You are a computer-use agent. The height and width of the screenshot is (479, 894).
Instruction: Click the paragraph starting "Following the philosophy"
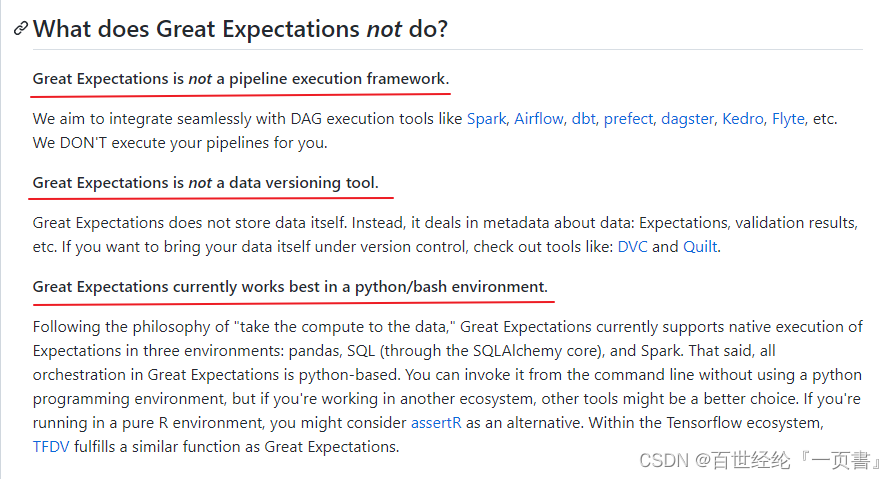coord(448,387)
